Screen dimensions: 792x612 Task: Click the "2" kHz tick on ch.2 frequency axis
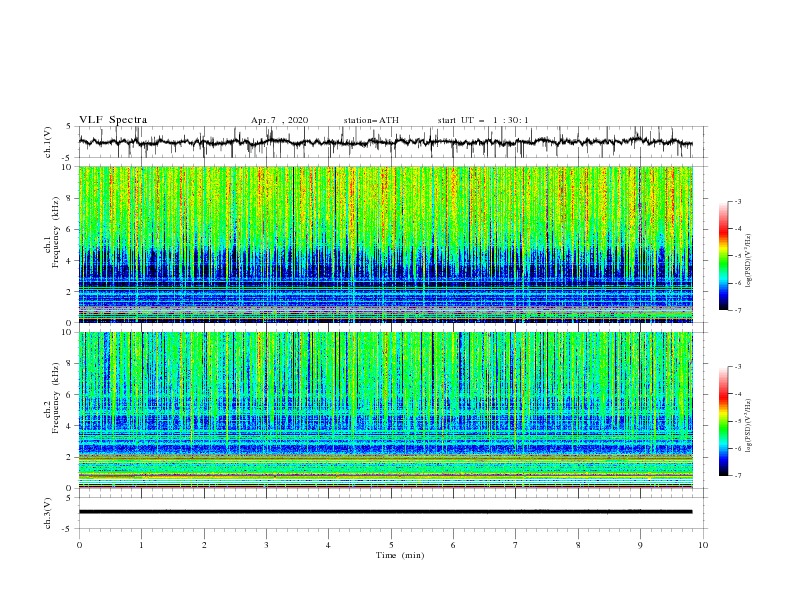pyautogui.click(x=69, y=457)
